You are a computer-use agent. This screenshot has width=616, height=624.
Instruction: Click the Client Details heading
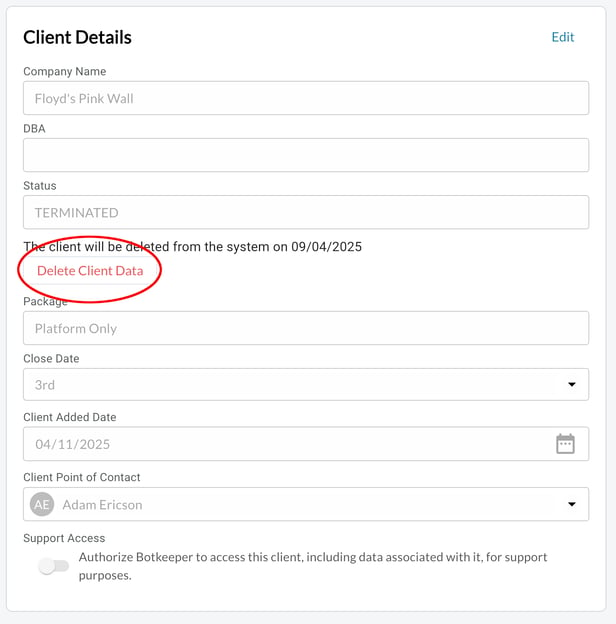77,37
